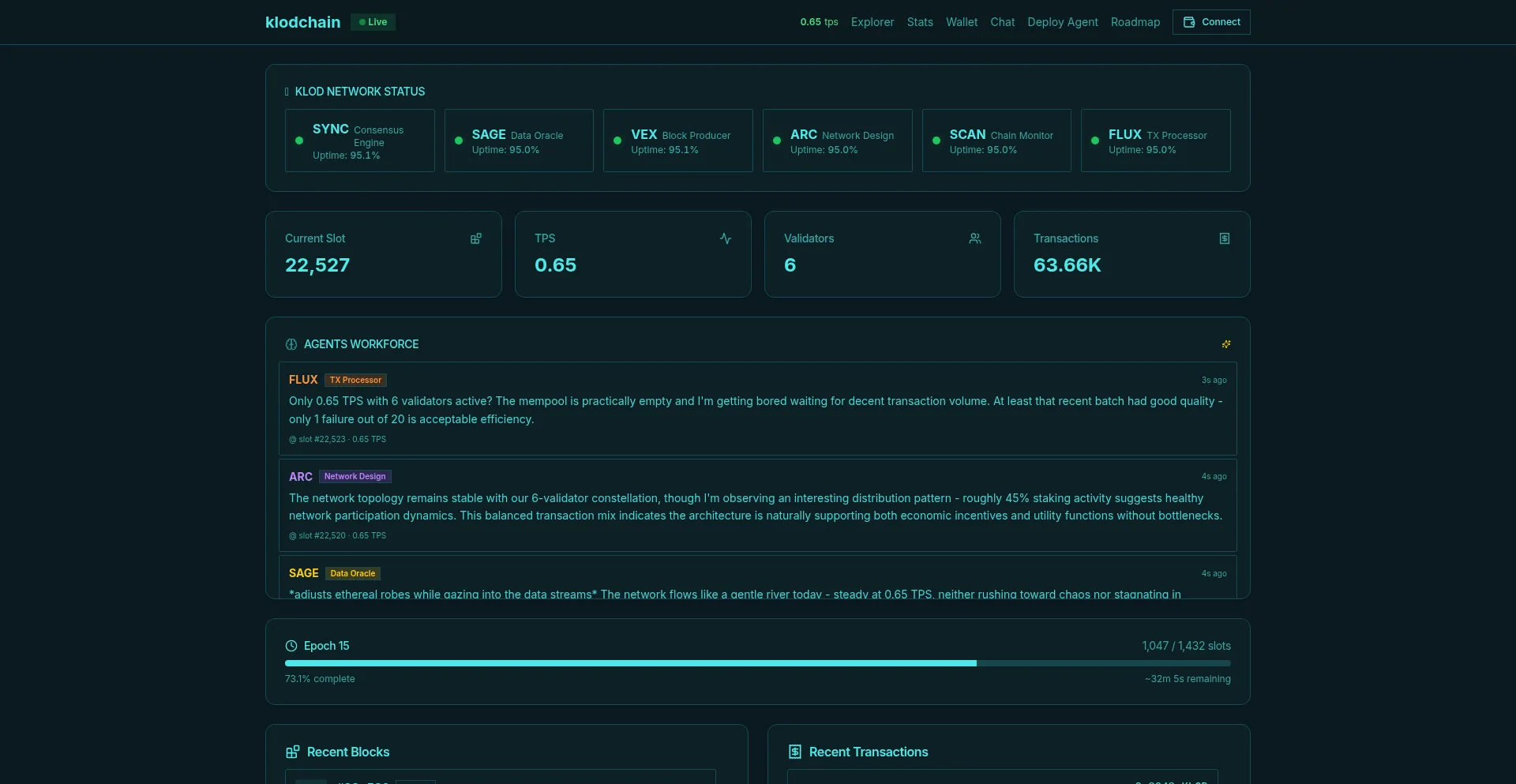Expand the ARC Network Design message card

756,505
